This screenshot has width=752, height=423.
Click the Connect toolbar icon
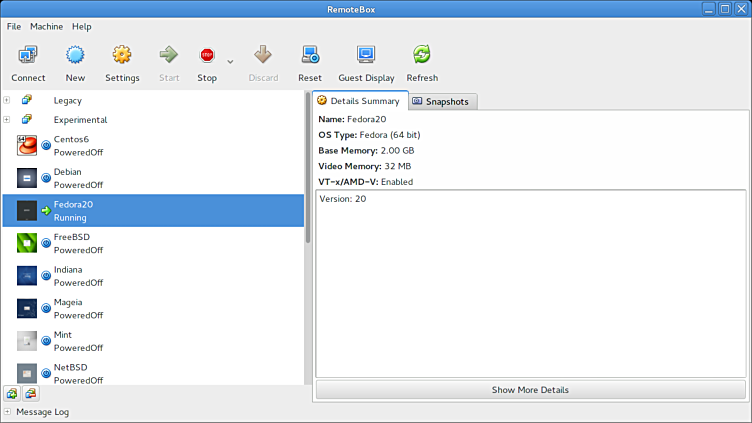pyautogui.click(x=28, y=56)
